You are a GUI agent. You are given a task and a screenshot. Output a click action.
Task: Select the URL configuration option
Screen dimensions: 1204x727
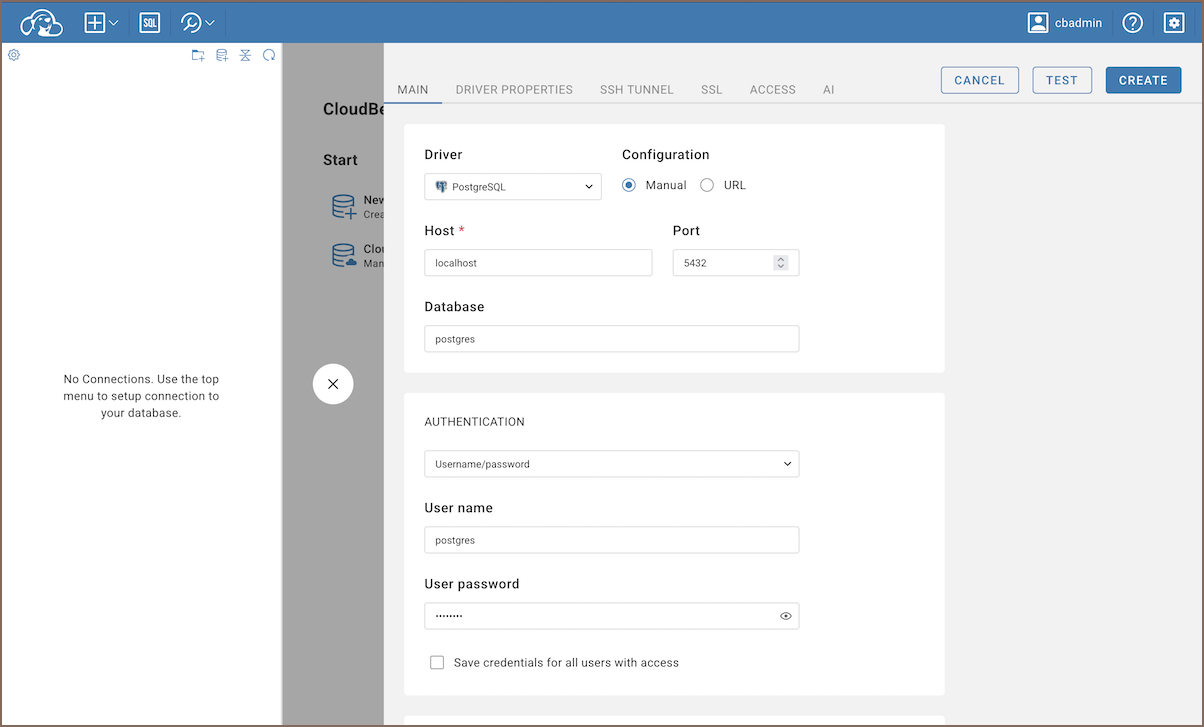click(x=707, y=185)
